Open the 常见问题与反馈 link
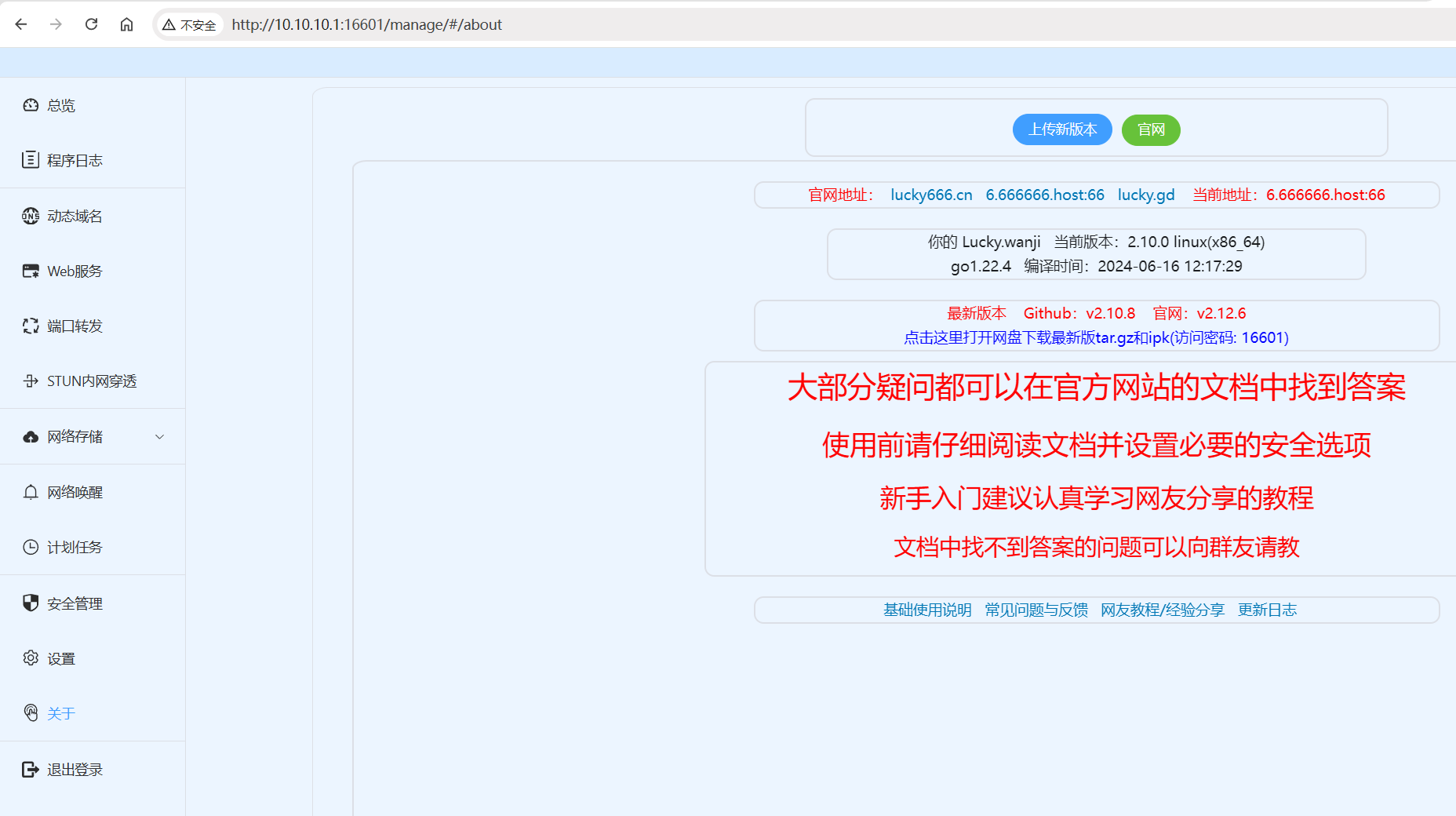1456x816 pixels. 1036,610
